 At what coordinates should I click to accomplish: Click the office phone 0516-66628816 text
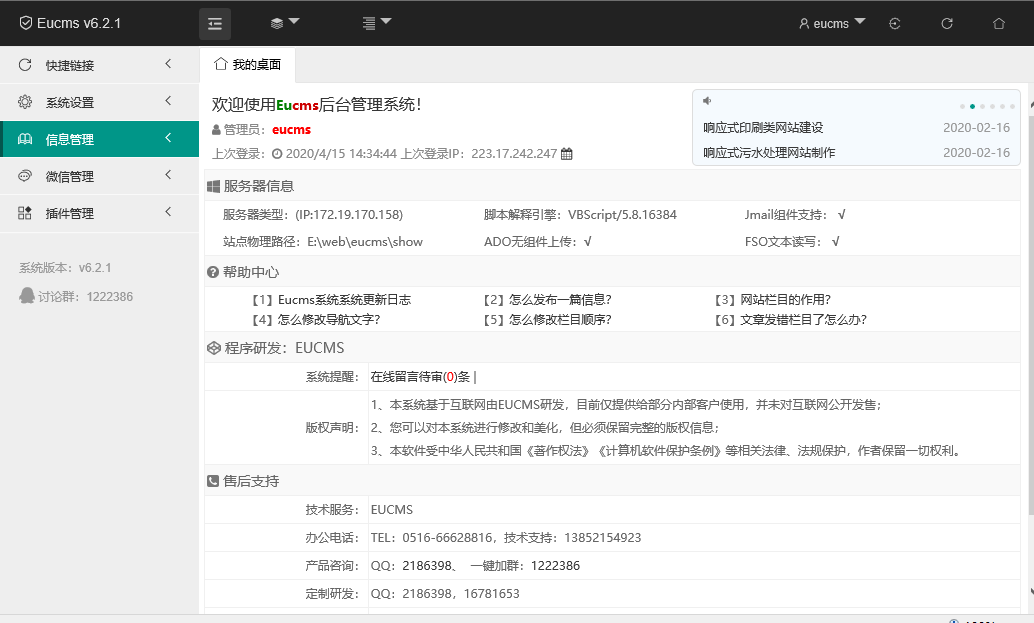[447, 538]
